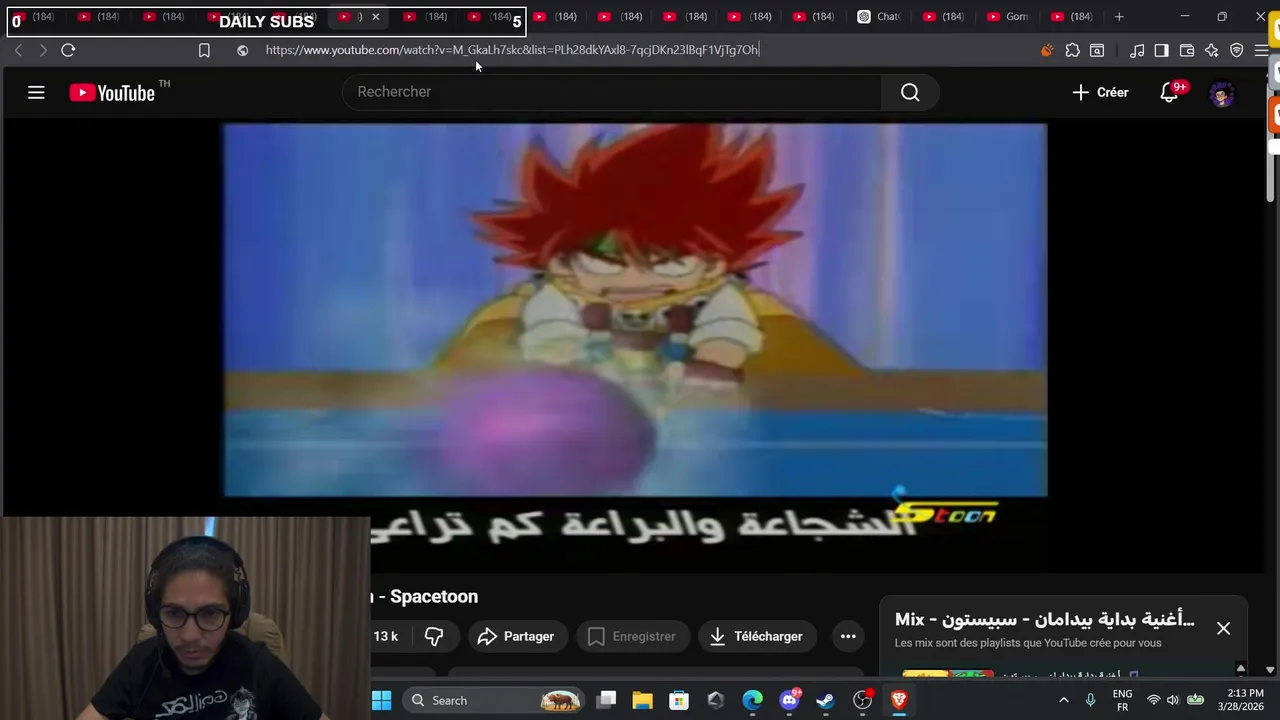
Task: Open the three-dot more actions menu
Action: (x=848, y=636)
